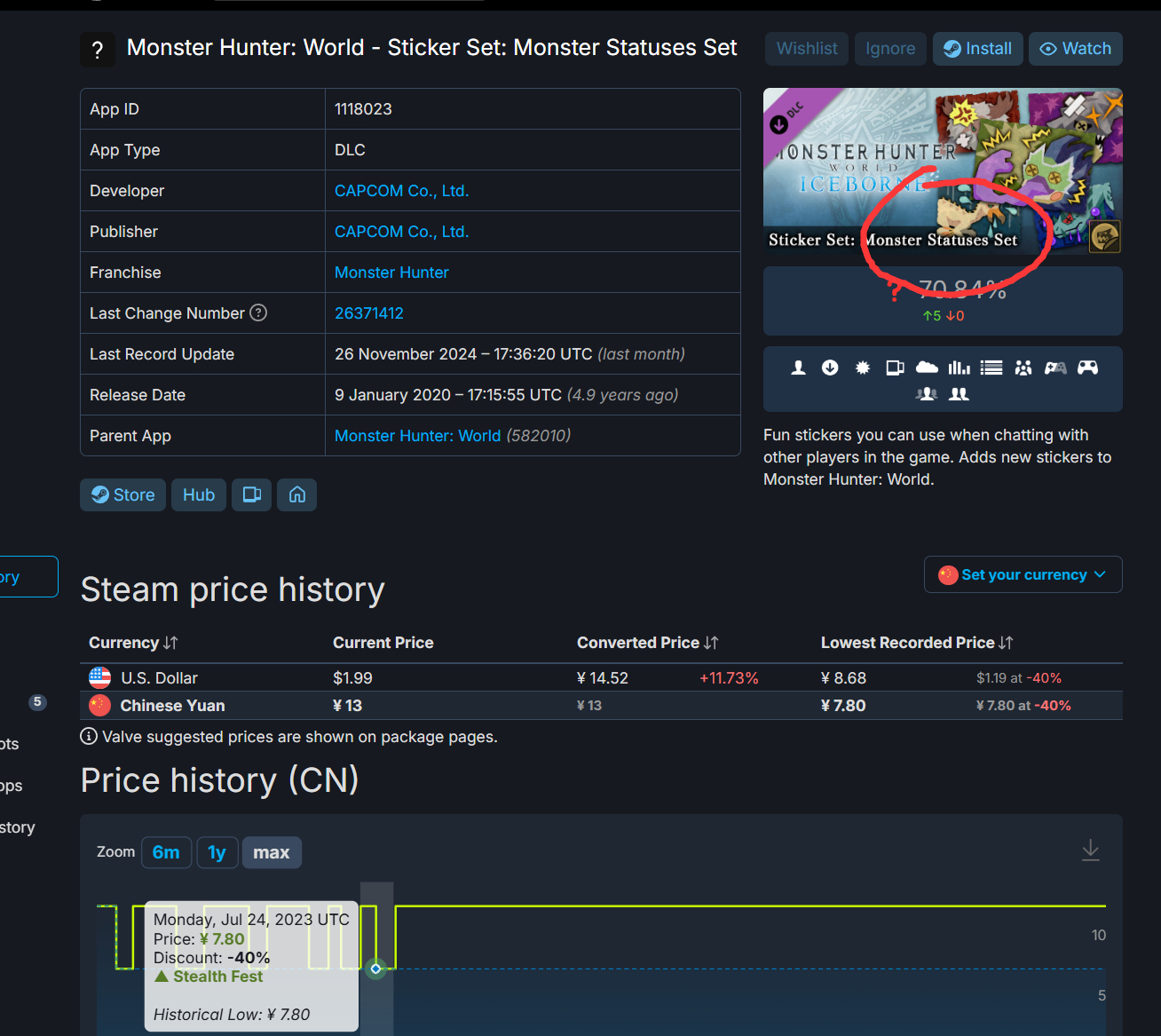Click the Ignore button
Viewport: 1161px width, 1036px height.
[x=890, y=49]
